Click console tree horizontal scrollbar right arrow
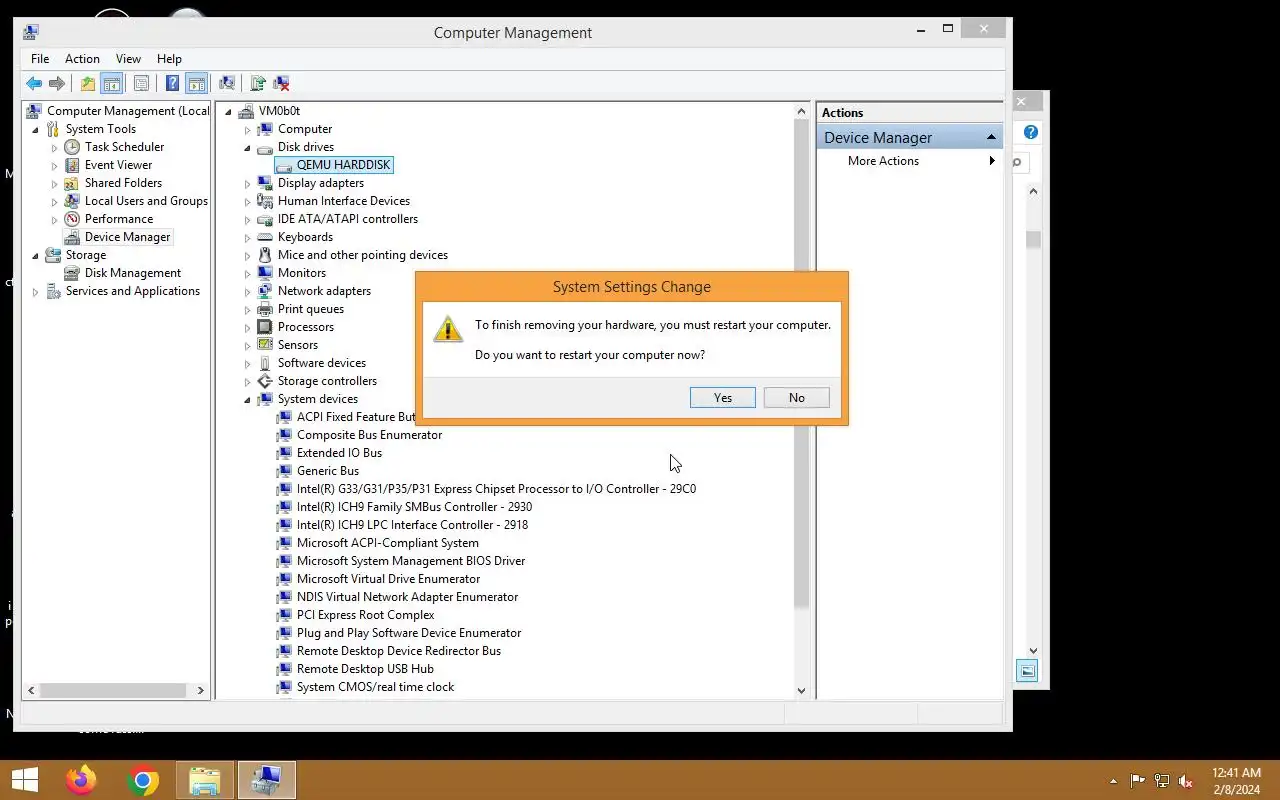 pos(200,690)
